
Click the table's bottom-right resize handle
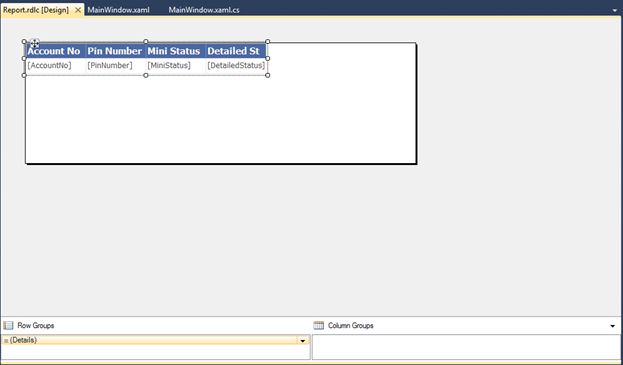click(267, 75)
